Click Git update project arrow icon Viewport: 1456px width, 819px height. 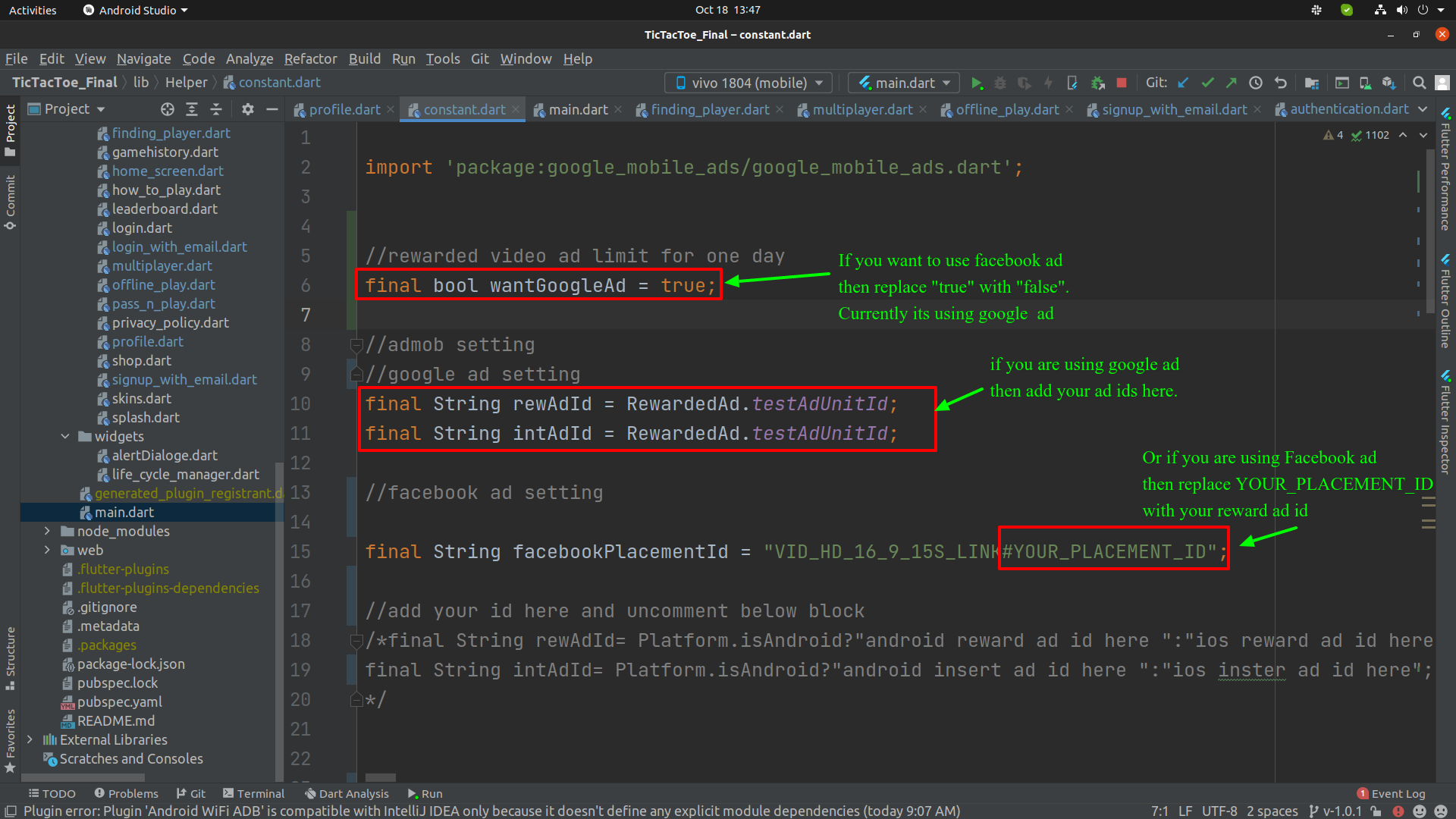point(1183,83)
